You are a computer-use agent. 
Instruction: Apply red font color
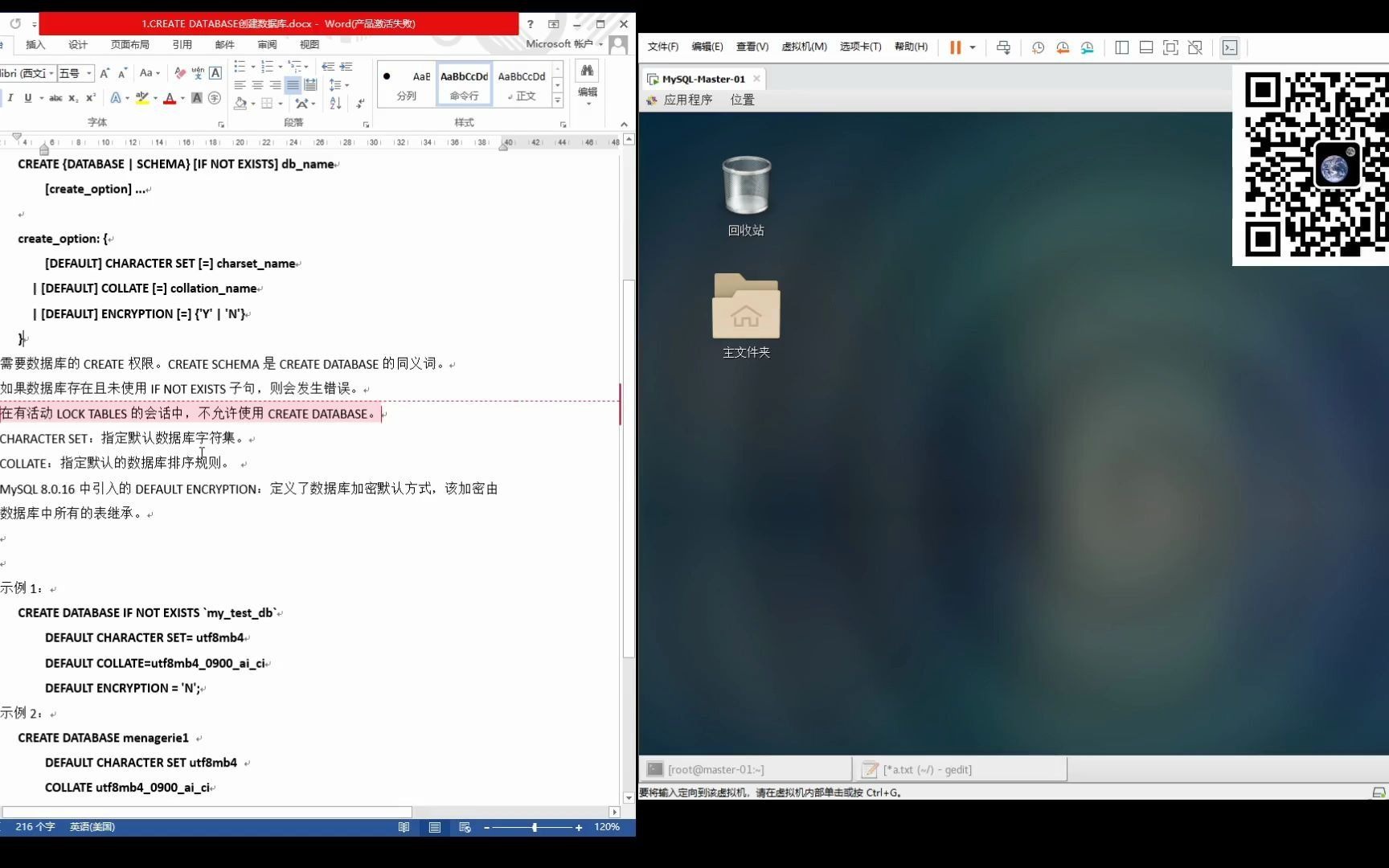pyautogui.click(x=170, y=98)
